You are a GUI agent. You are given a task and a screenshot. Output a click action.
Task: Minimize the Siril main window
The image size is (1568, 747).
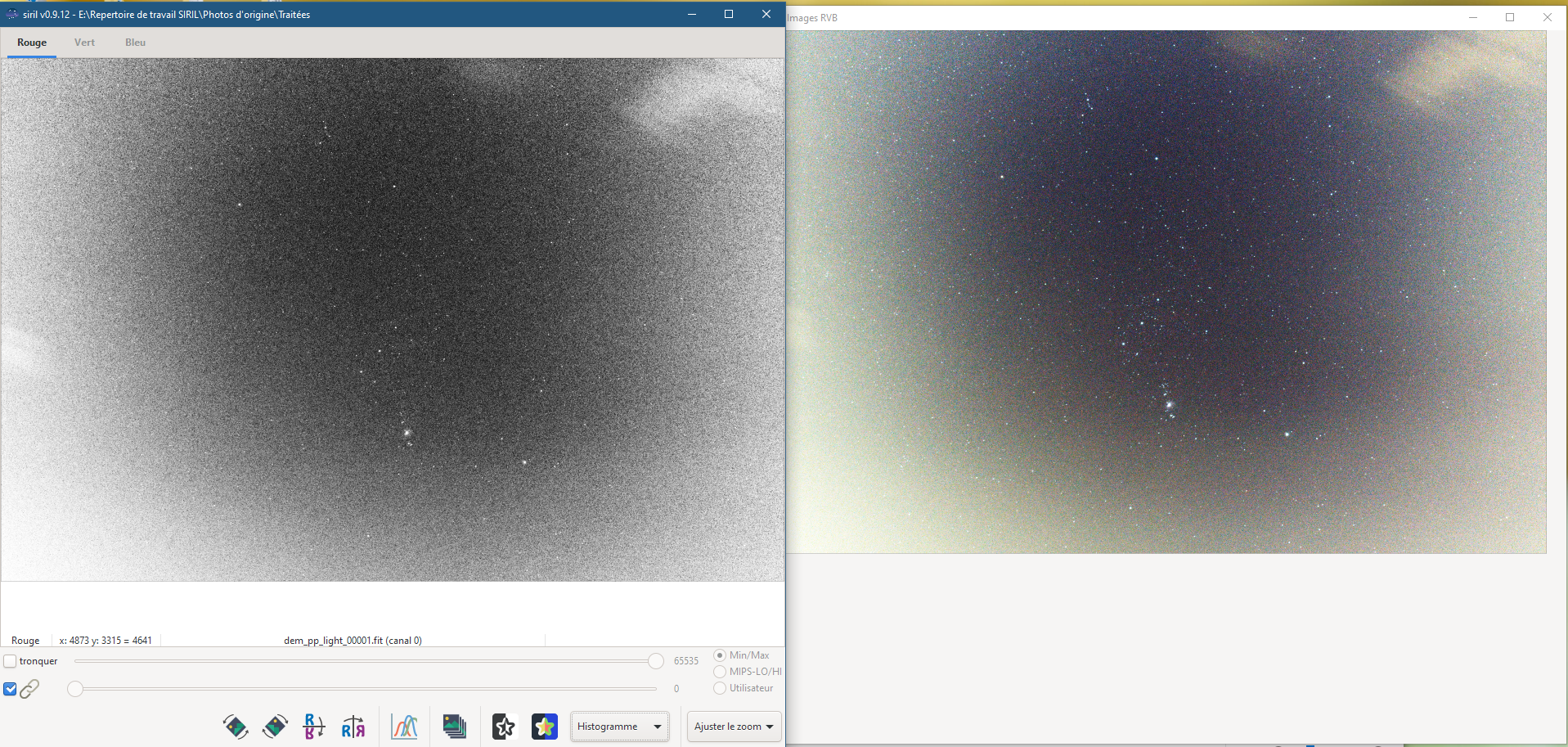692,14
